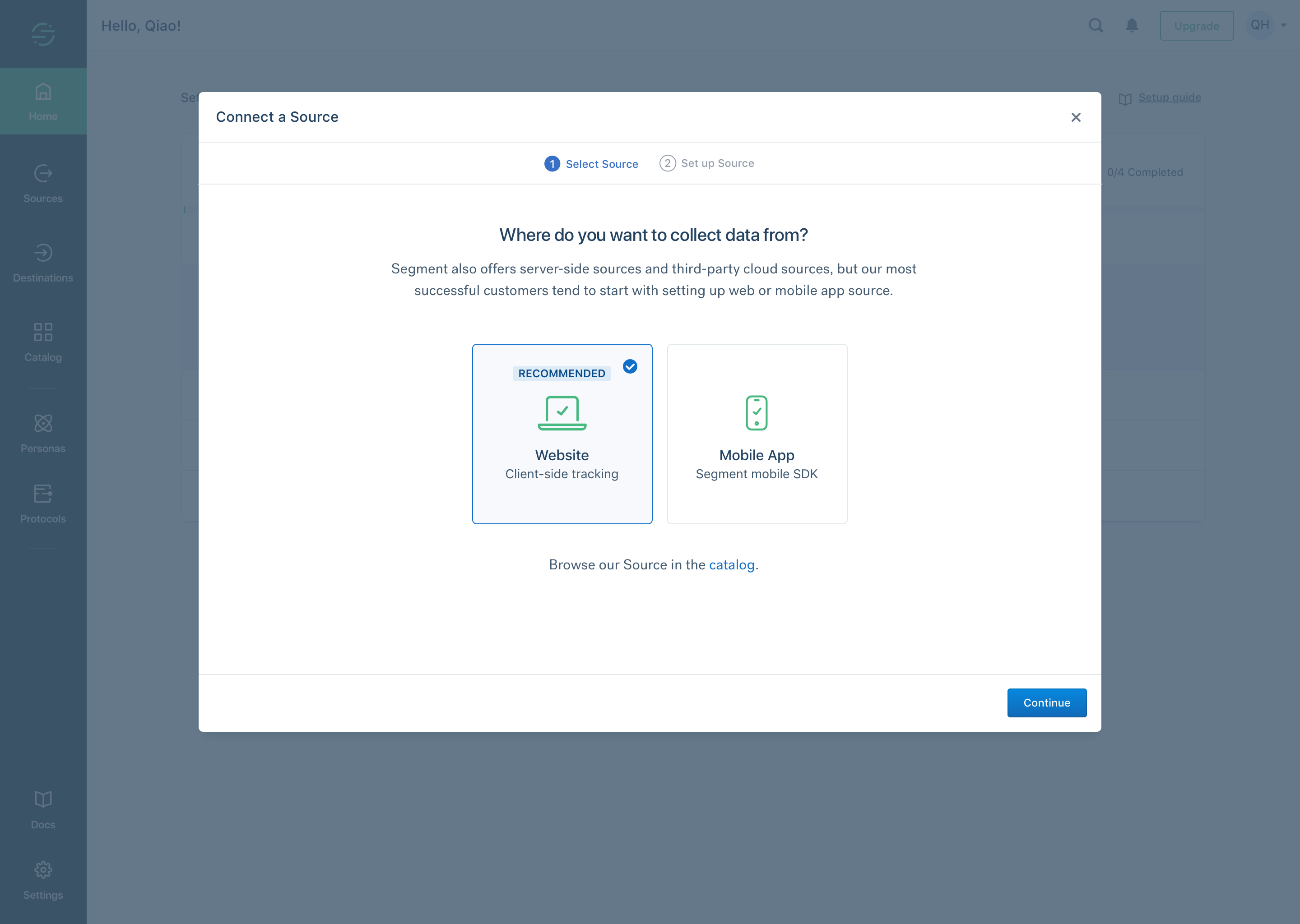Click the Setup guide book icon
This screenshot has height=924, width=1300.
coord(1125,99)
